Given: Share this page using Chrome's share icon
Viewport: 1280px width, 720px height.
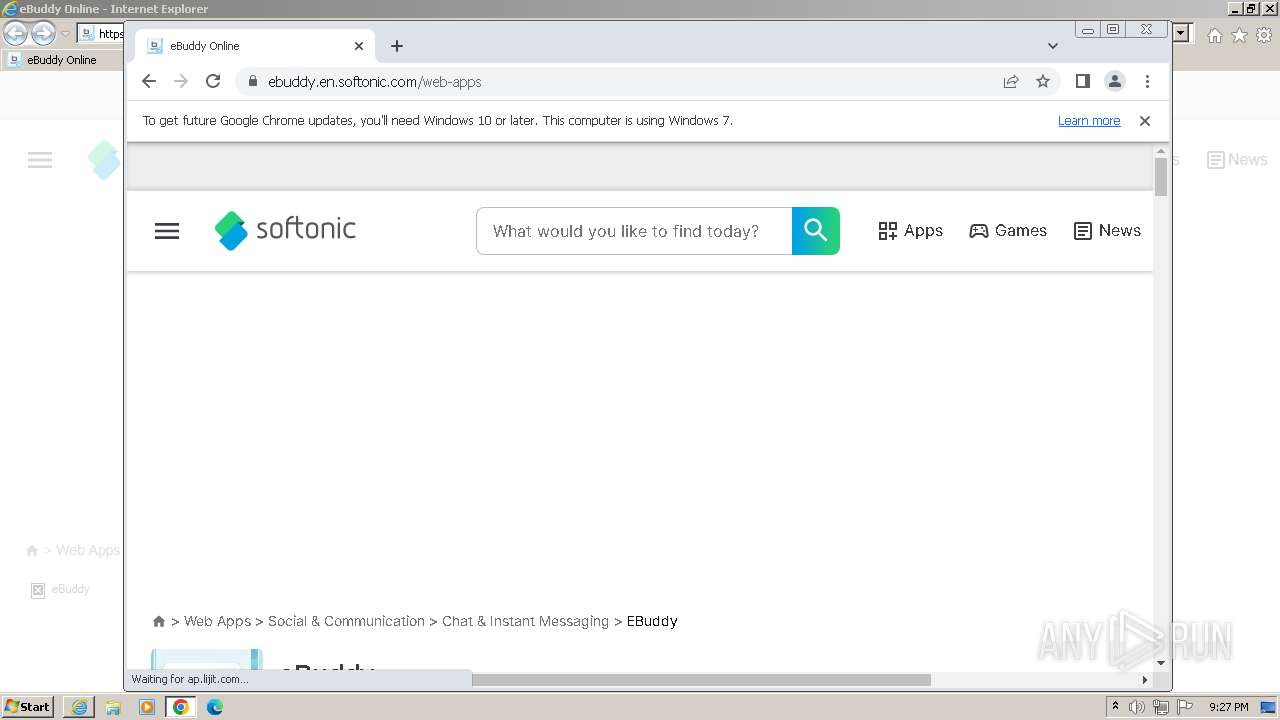Looking at the screenshot, I should [1011, 82].
